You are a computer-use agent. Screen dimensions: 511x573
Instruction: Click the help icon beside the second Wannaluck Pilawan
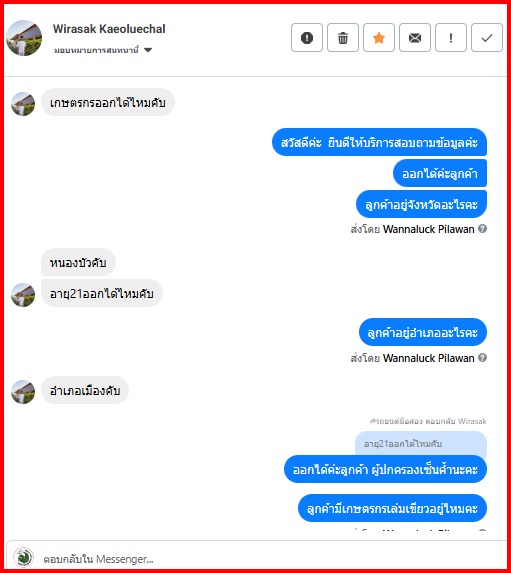(482, 357)
